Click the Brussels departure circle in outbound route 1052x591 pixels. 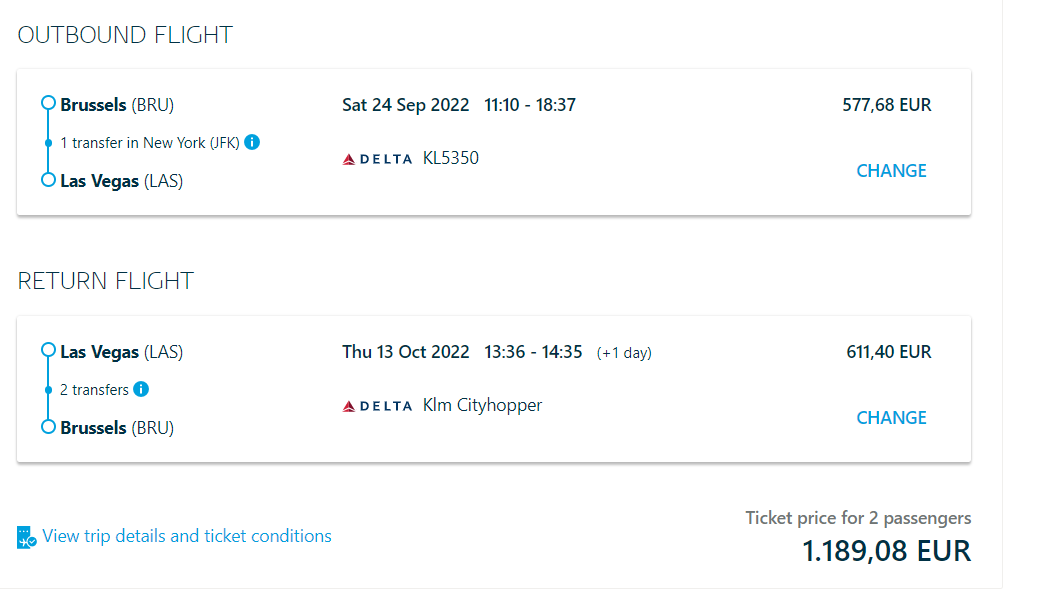click(x=47, y=104)
